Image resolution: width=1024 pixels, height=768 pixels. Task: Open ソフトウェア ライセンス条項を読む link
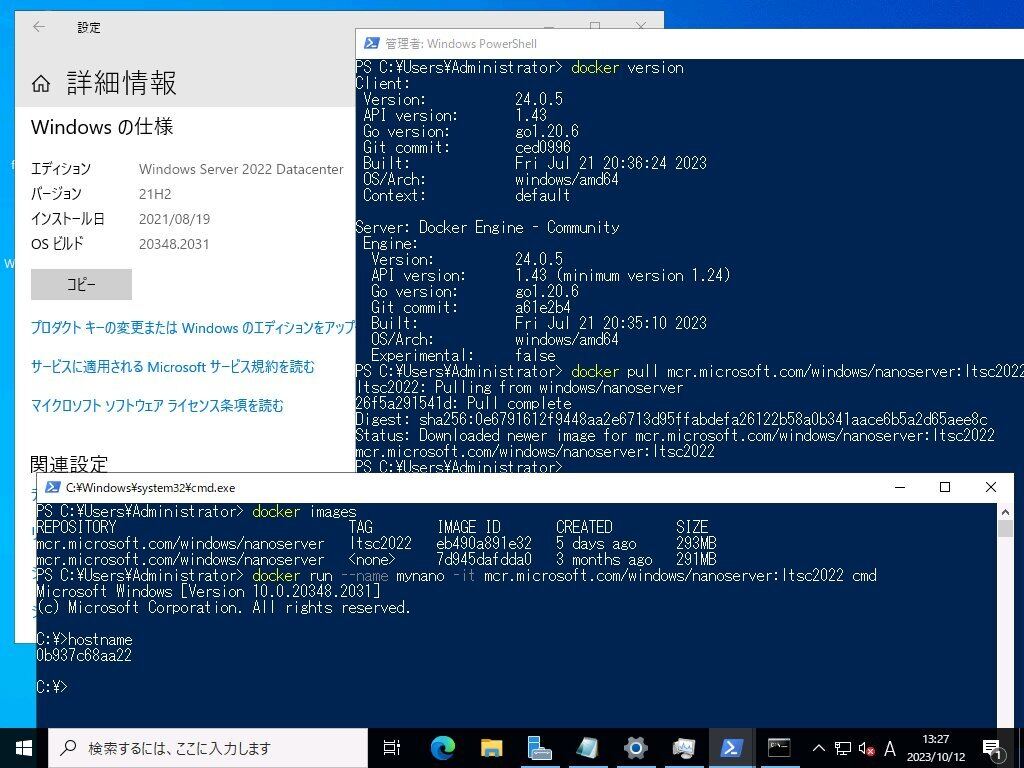(x=157, y=406)
